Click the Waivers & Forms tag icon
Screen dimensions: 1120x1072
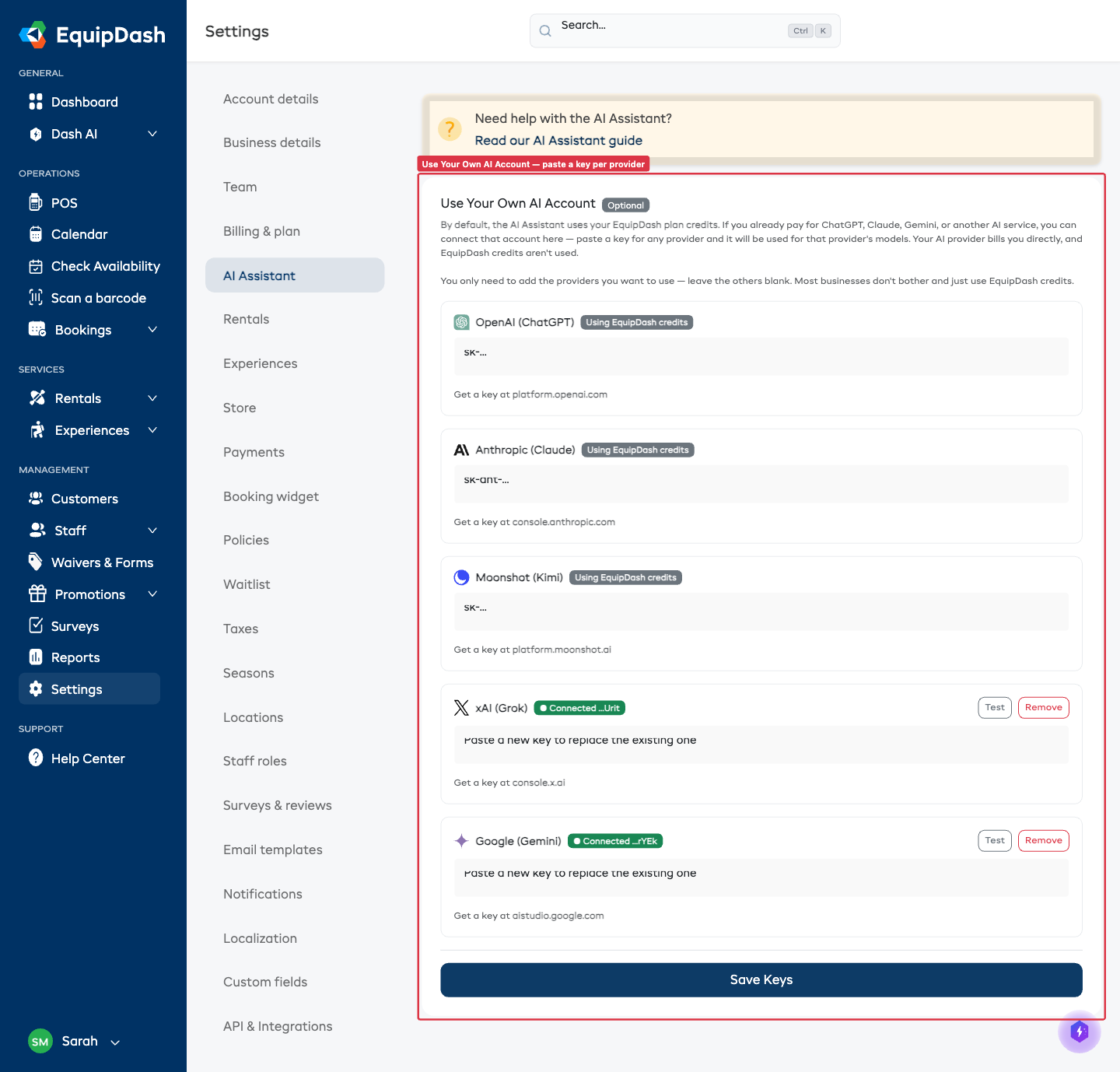[36, 561]
